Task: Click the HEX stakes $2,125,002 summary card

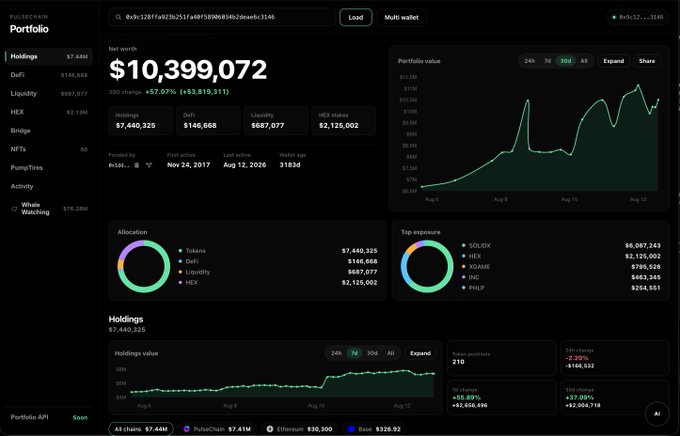Action: point(343,121)
